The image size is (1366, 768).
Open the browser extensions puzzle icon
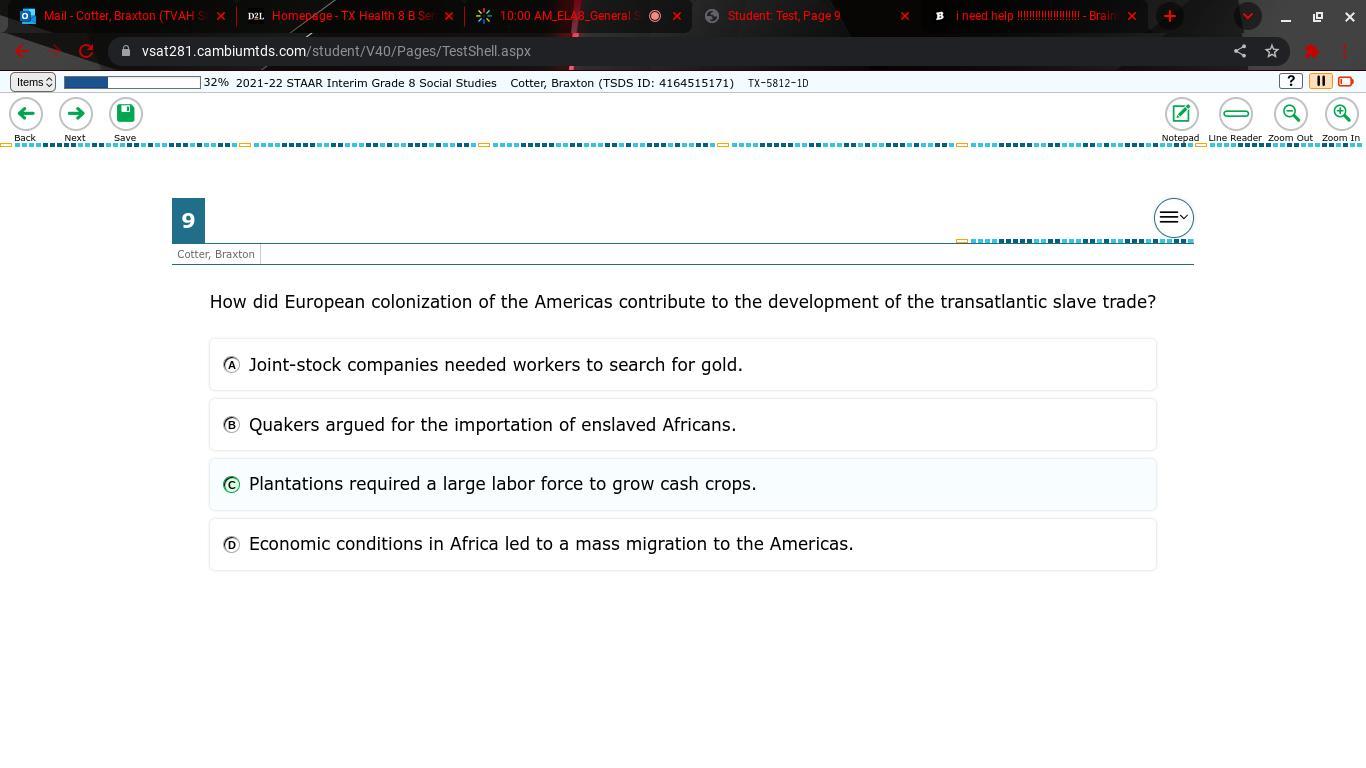1312,51
